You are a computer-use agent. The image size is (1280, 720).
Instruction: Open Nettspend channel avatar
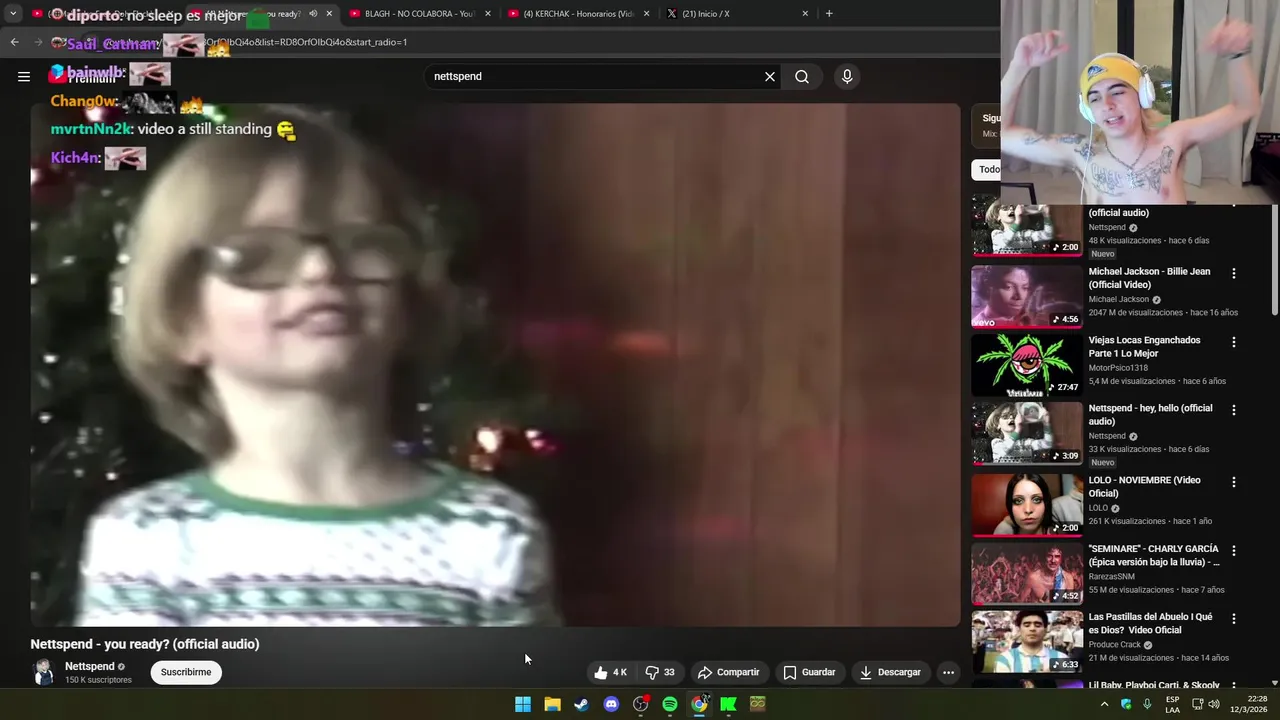coord(43,672)
